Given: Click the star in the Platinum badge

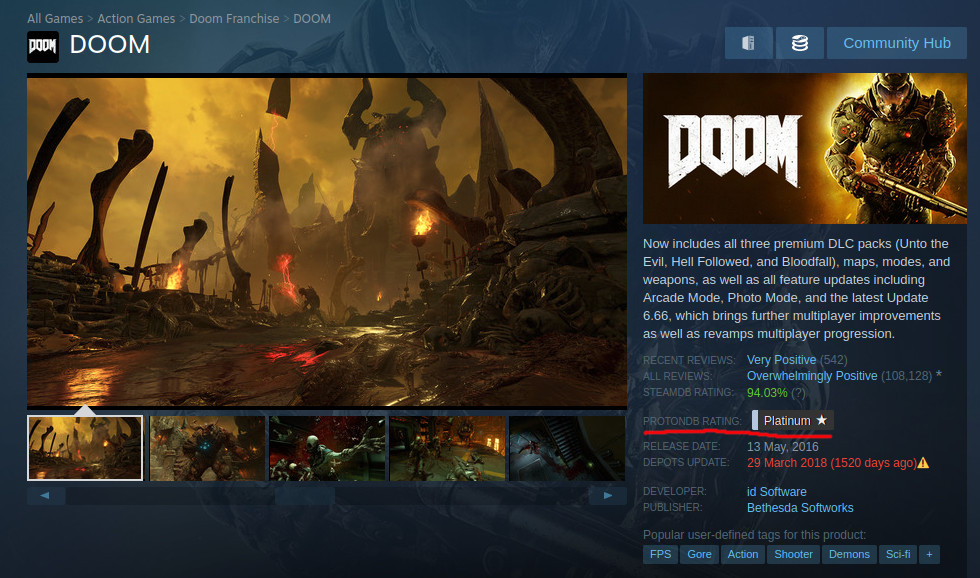Looking at the screenshot, I should pos(822,421).
